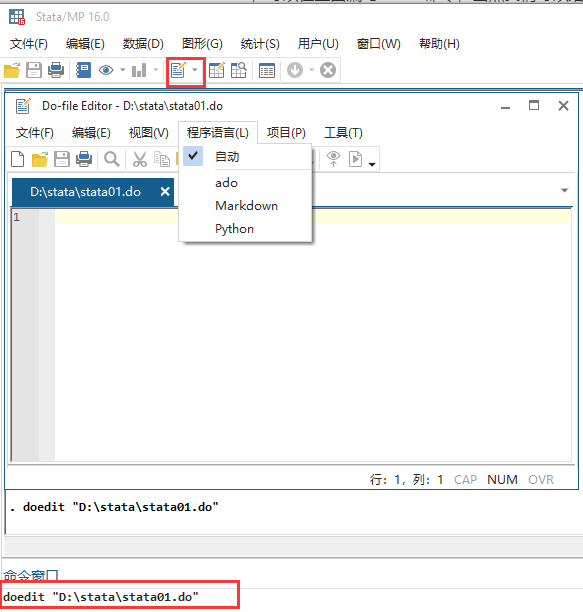583x612 pixels.
Task: Expand the Do-file Editor icon dropdown arrow
Action: click(194, 70)
